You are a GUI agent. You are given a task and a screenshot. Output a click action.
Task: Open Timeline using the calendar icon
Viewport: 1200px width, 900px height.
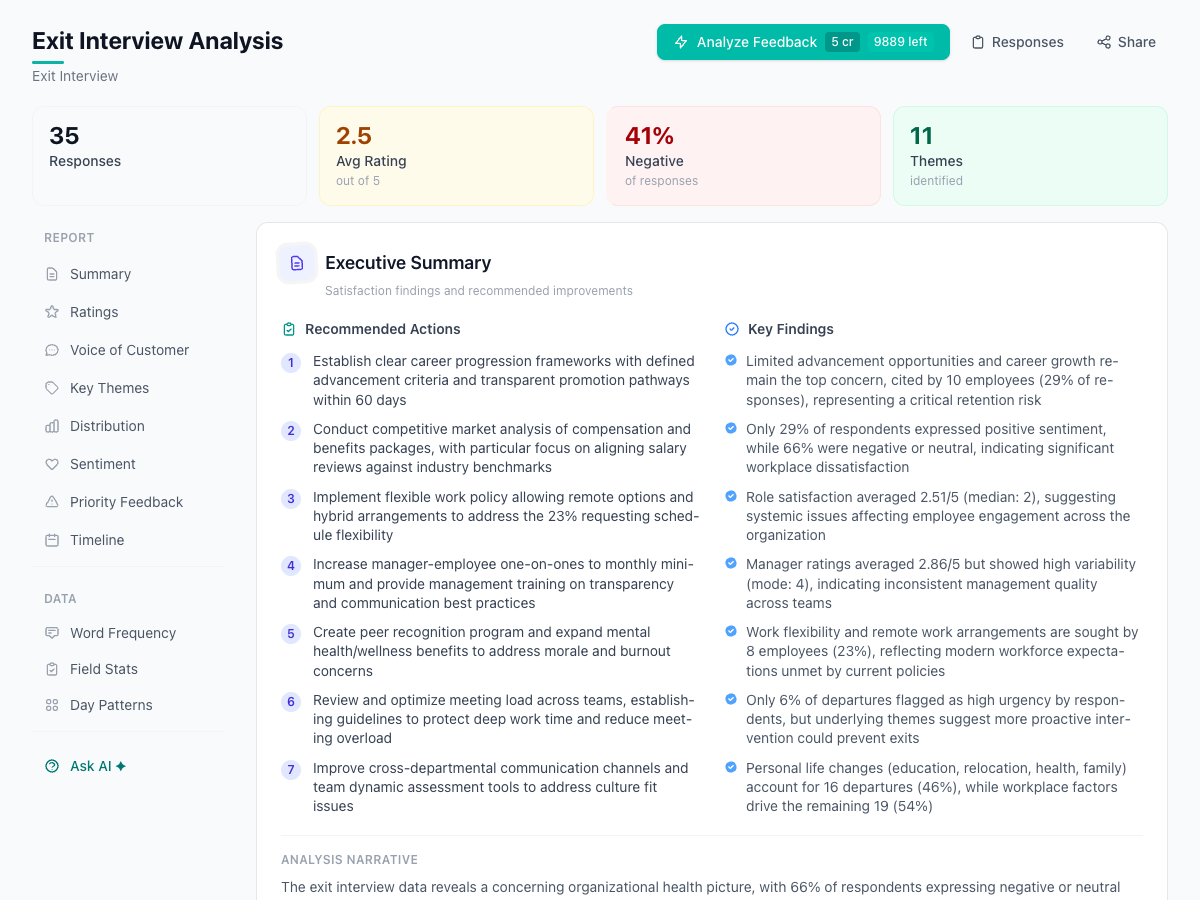click(x=51, y=539)
